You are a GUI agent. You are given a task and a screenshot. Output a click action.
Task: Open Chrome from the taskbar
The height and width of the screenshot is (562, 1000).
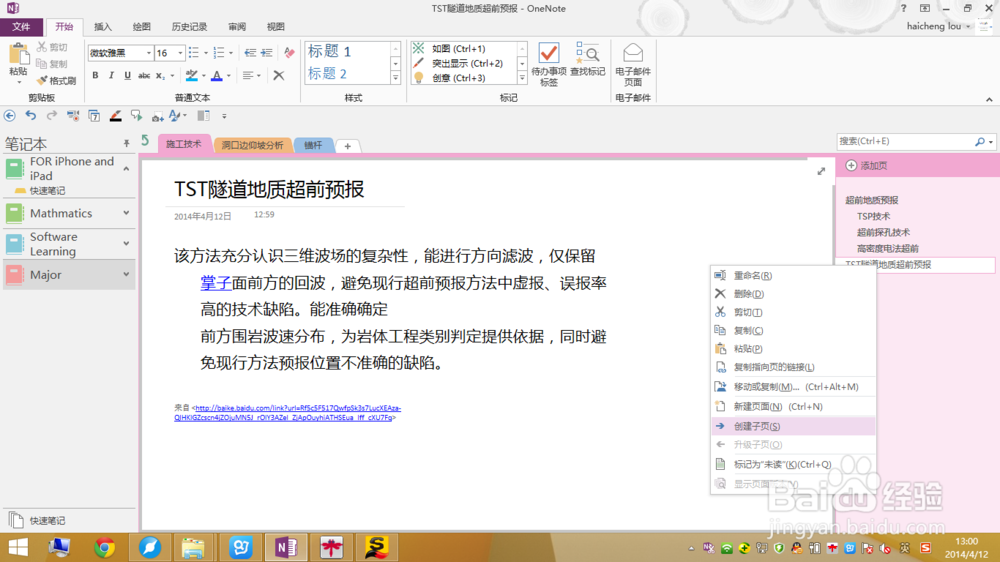click(x=105, y=547)
